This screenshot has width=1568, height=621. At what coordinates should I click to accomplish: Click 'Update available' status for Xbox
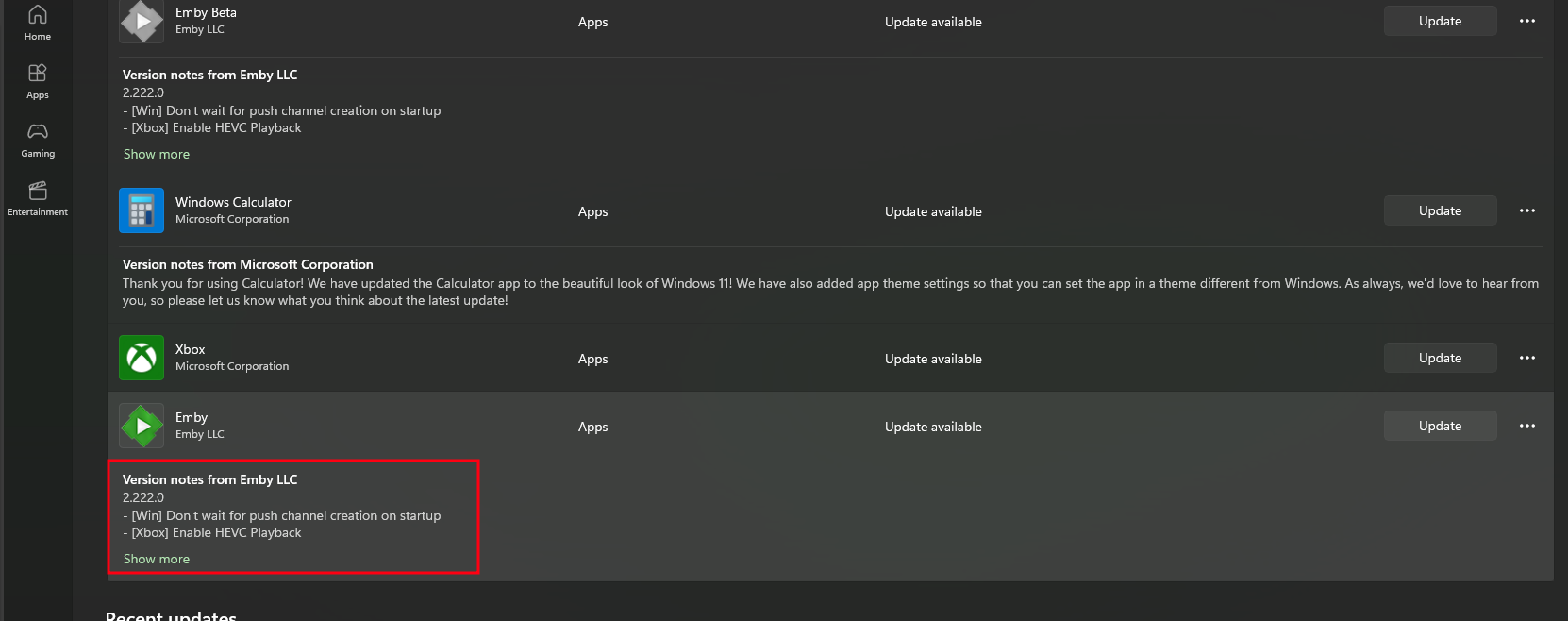(933, 359)
